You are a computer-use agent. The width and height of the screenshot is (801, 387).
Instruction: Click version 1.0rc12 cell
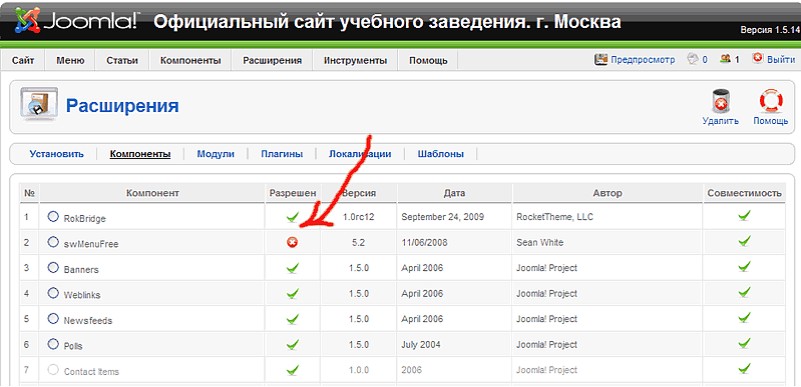(x=359, y=217)
